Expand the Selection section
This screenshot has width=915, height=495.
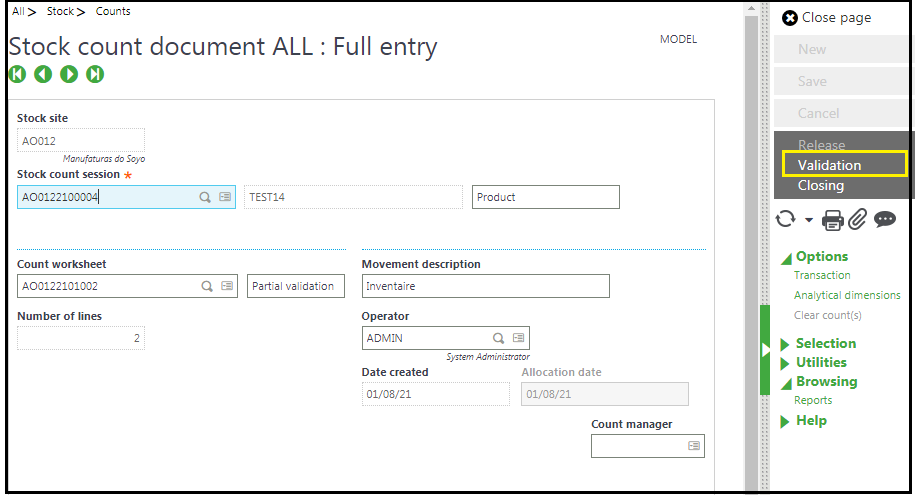point(785,344)
